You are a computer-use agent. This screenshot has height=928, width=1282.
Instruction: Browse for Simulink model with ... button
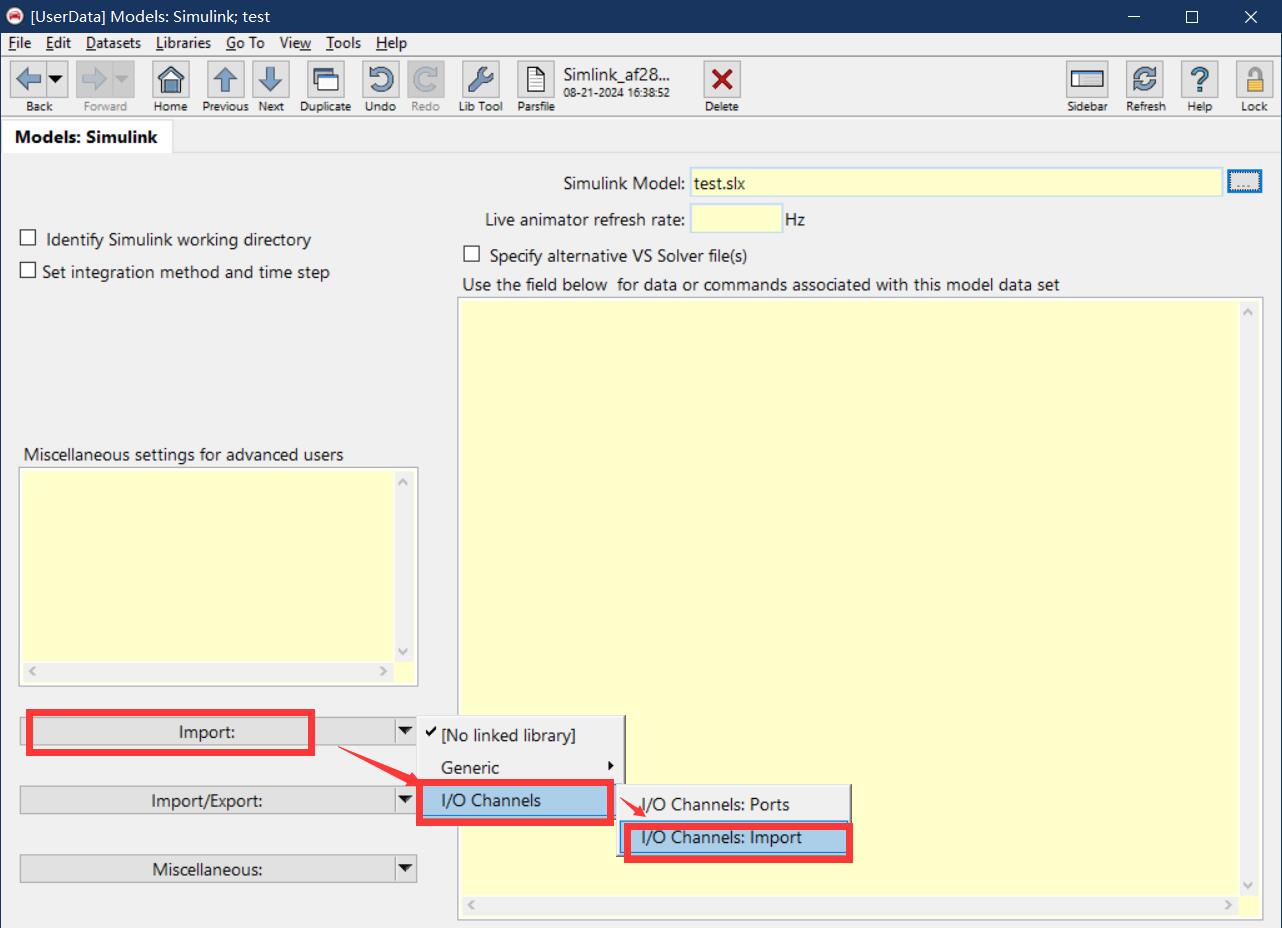click(x=1245, y=182)
